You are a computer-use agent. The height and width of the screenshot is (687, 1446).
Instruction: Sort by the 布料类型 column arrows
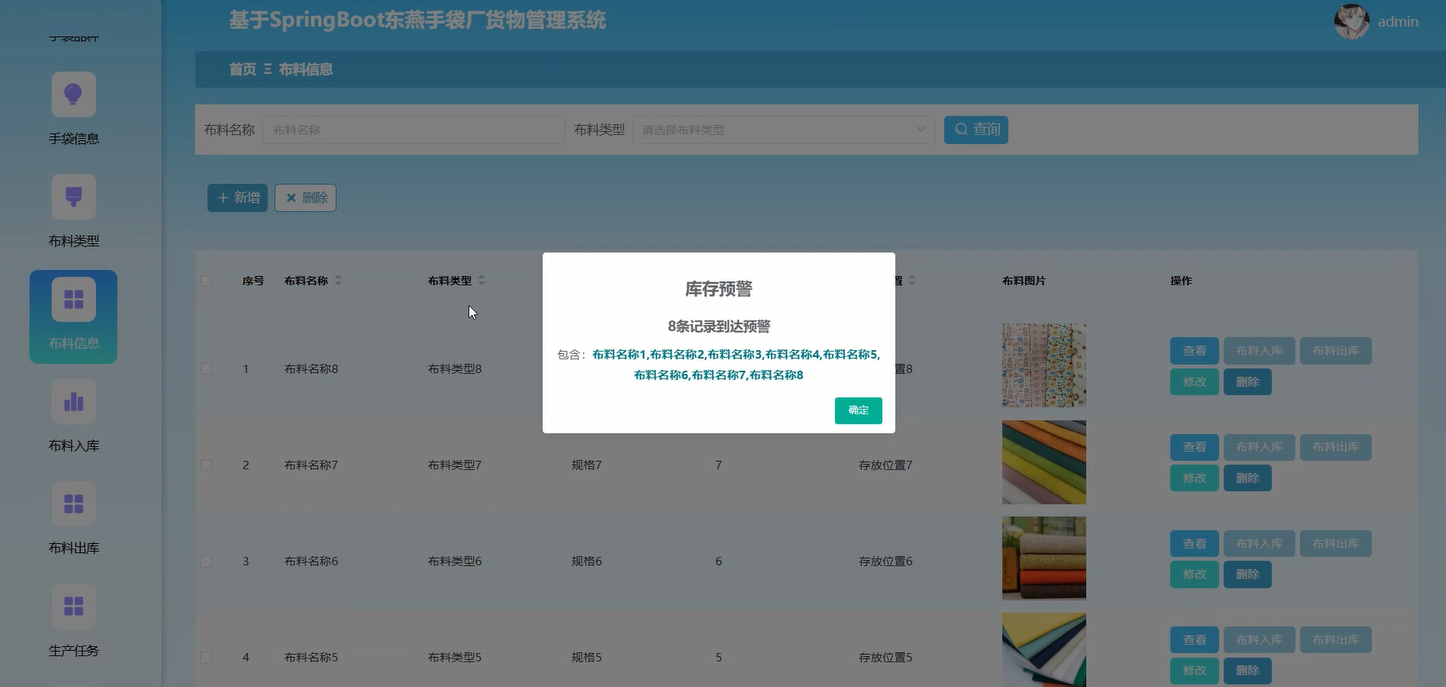click(482, 280)
